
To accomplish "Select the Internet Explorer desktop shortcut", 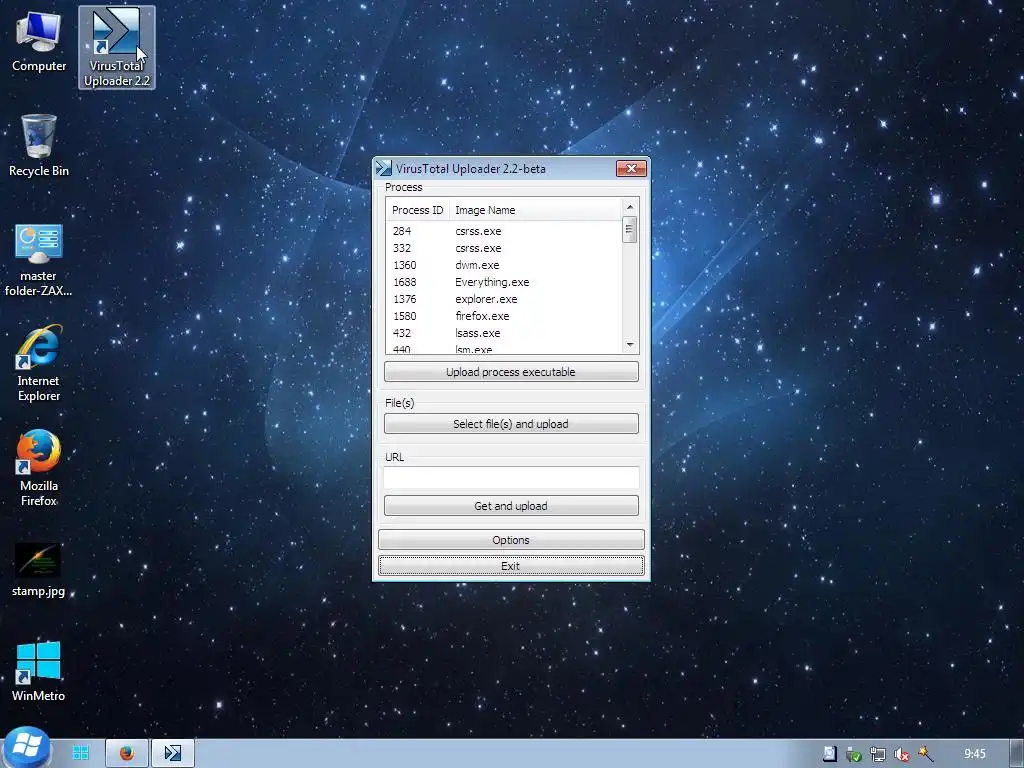I will [39, 362].
